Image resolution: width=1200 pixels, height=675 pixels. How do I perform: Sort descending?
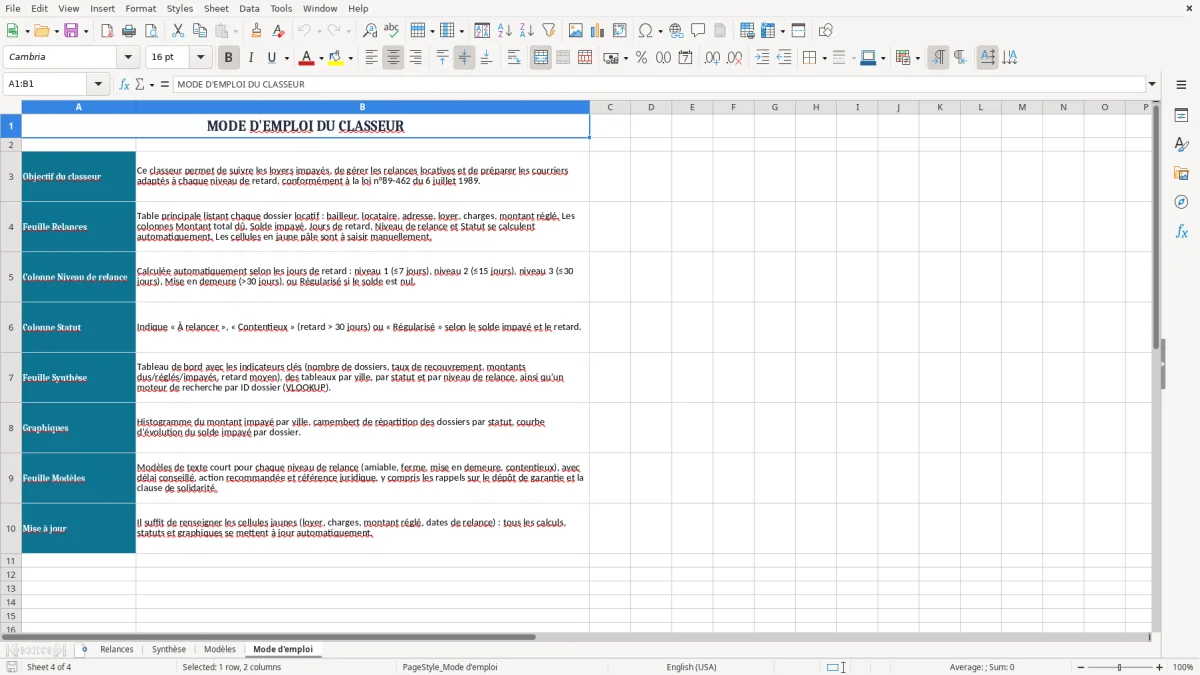[527, 31]
